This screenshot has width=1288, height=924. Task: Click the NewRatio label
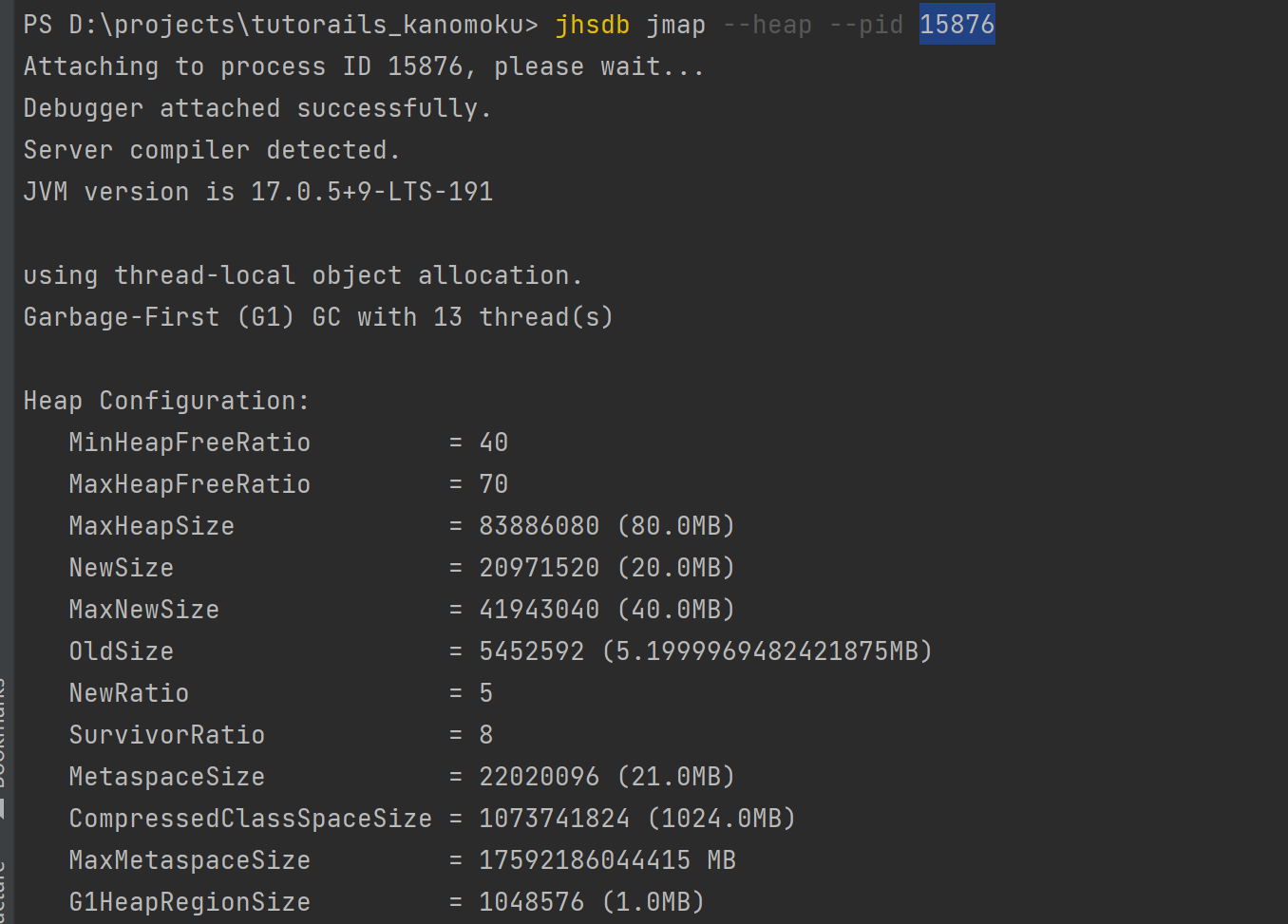tap(129, 693)
